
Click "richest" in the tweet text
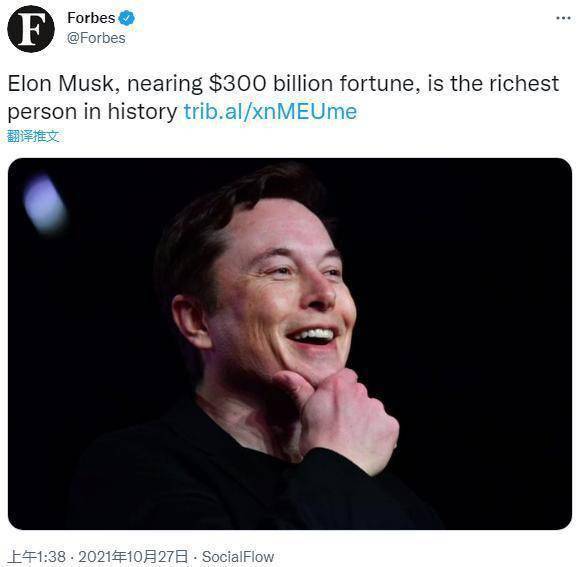click(524, 84)
